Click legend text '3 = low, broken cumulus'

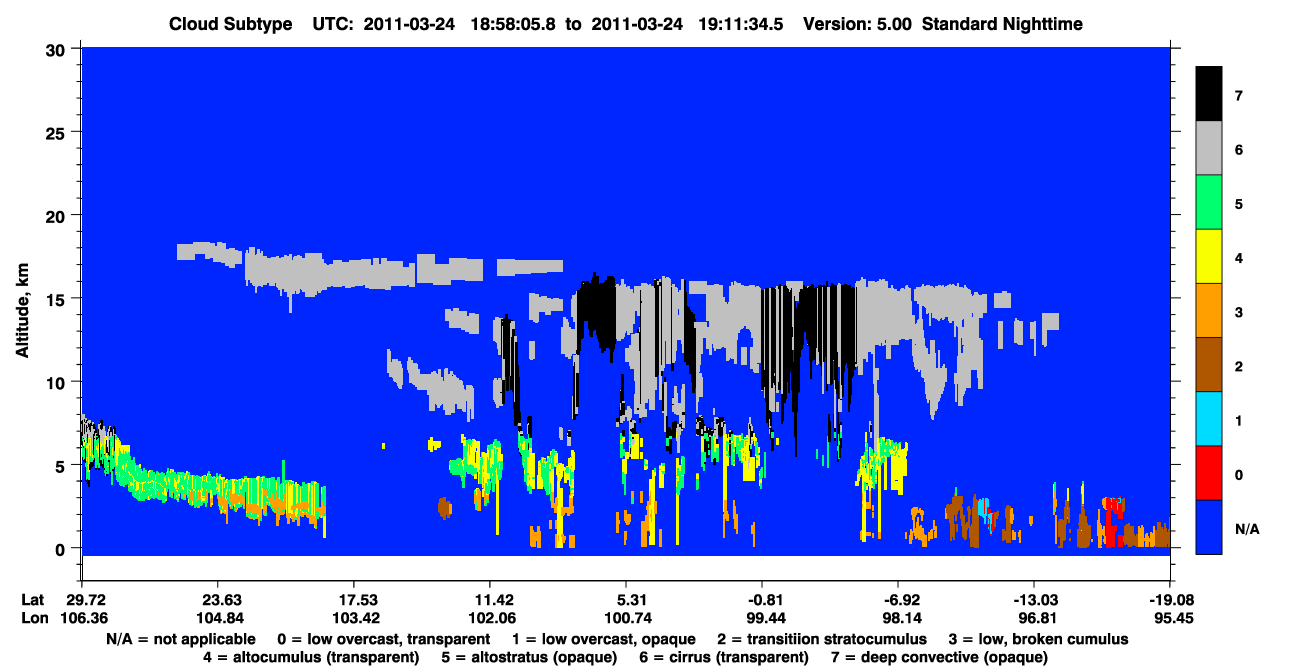pos(1040,639)
